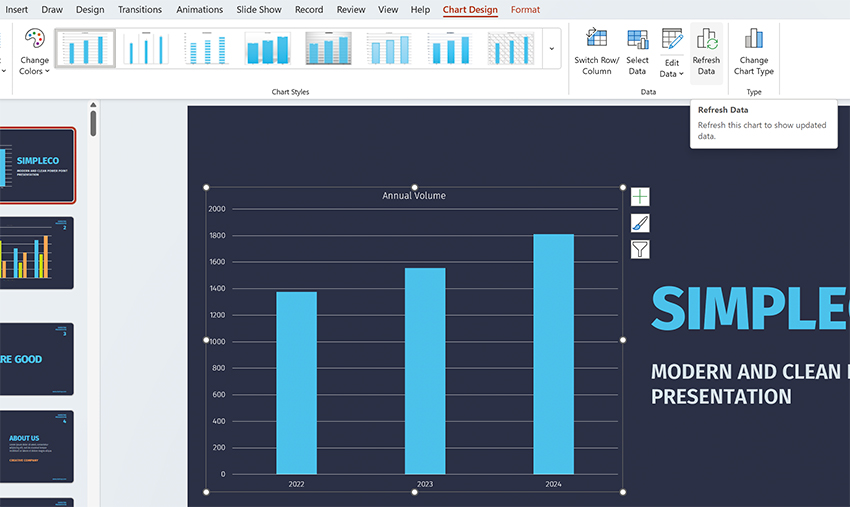Open the Help tab
Screen dimensions: 850x507
tap(420, 9)
